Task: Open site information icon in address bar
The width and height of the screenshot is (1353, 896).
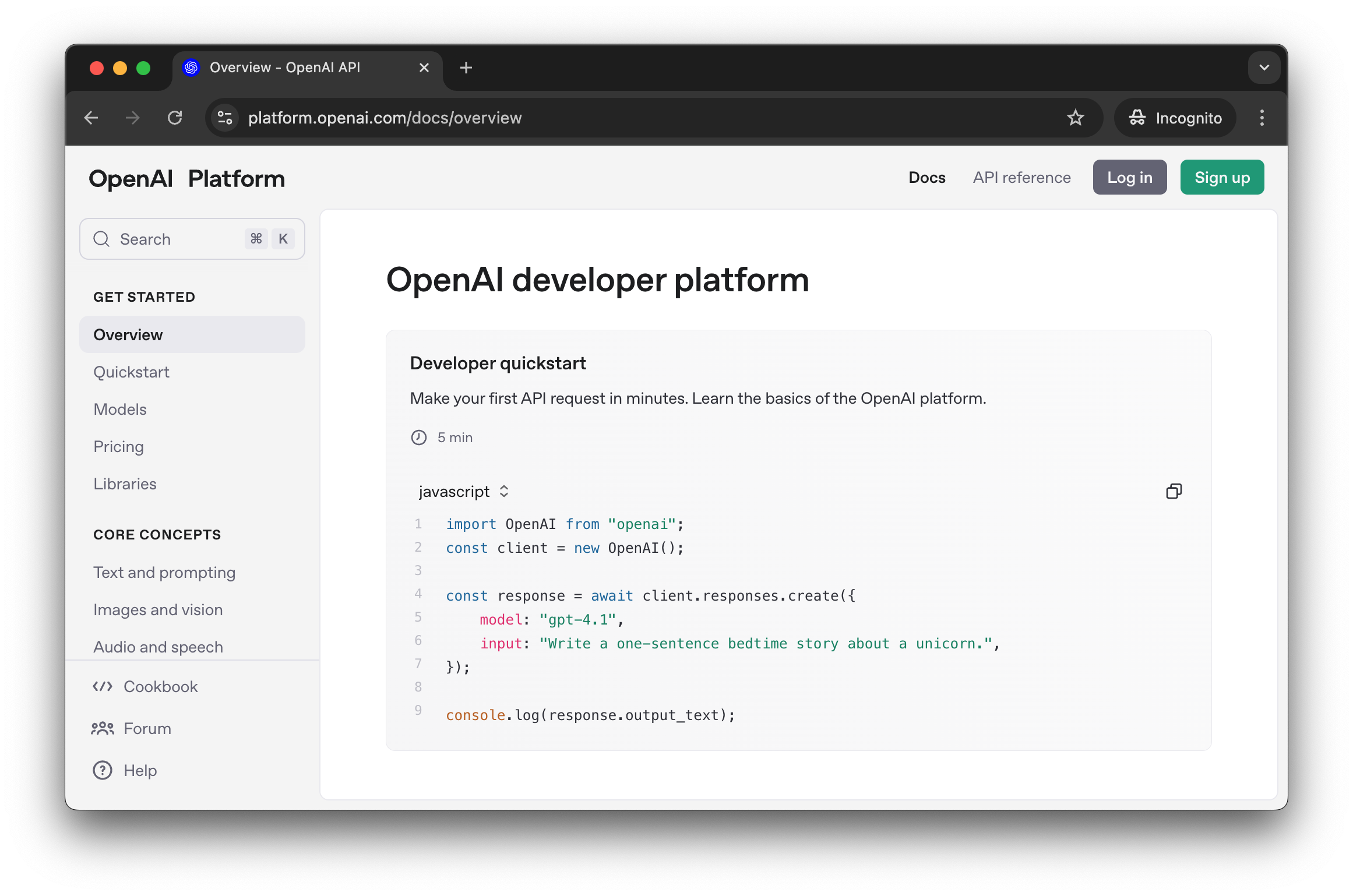Action: pos(225,118)
